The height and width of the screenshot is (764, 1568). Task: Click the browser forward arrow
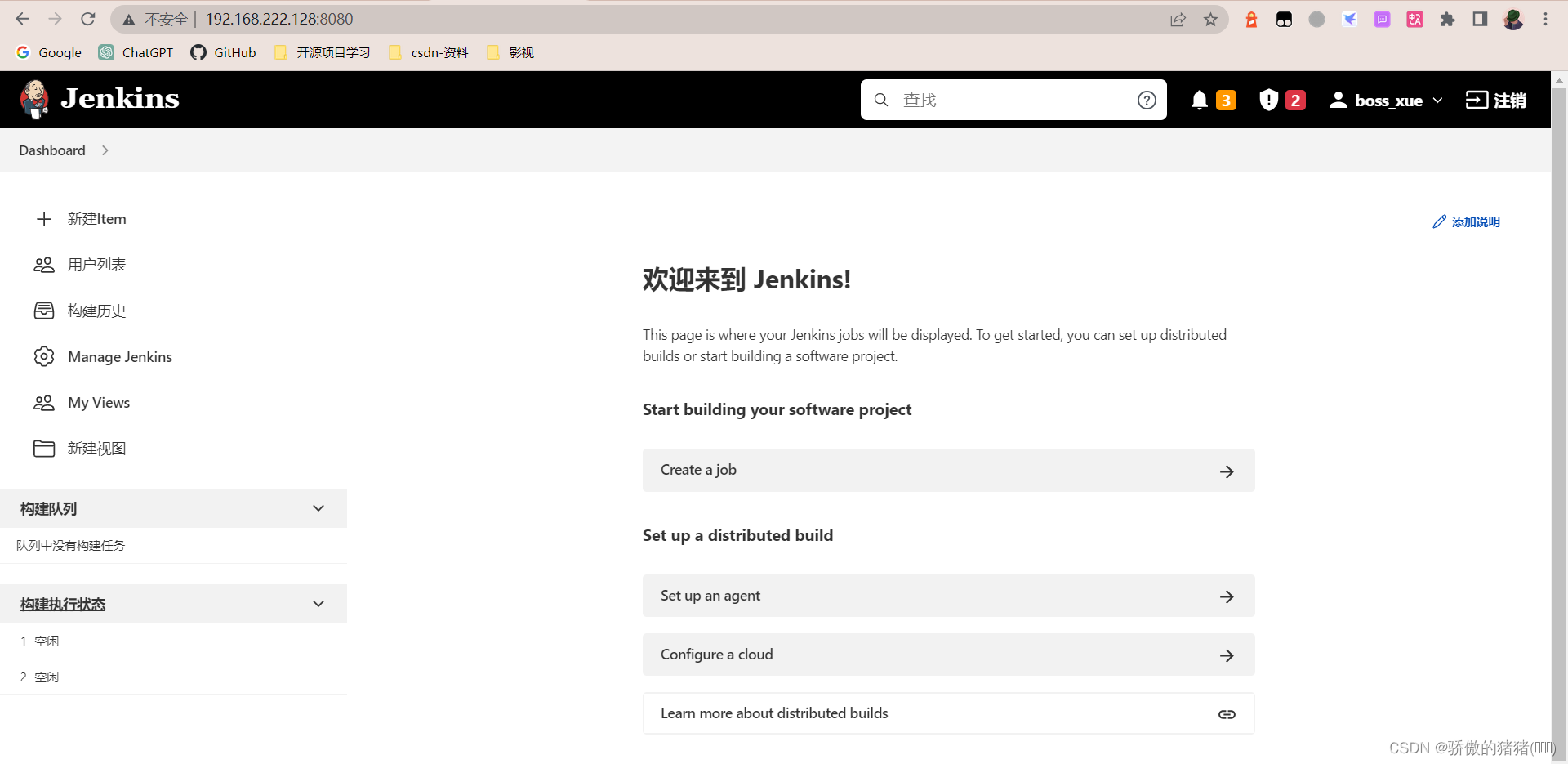coord(55,18)
